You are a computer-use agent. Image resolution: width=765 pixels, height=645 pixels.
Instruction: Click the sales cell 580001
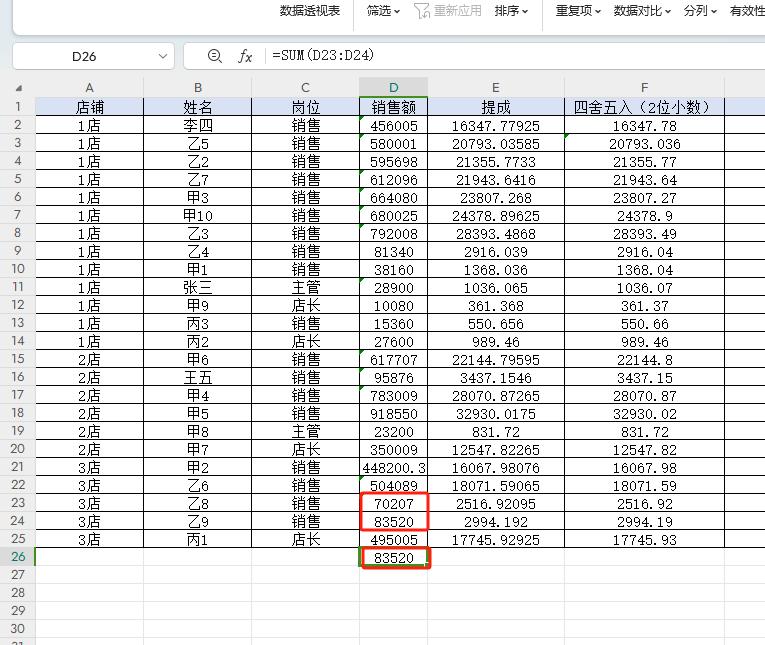pyautogui.click(x=394, y=144)
